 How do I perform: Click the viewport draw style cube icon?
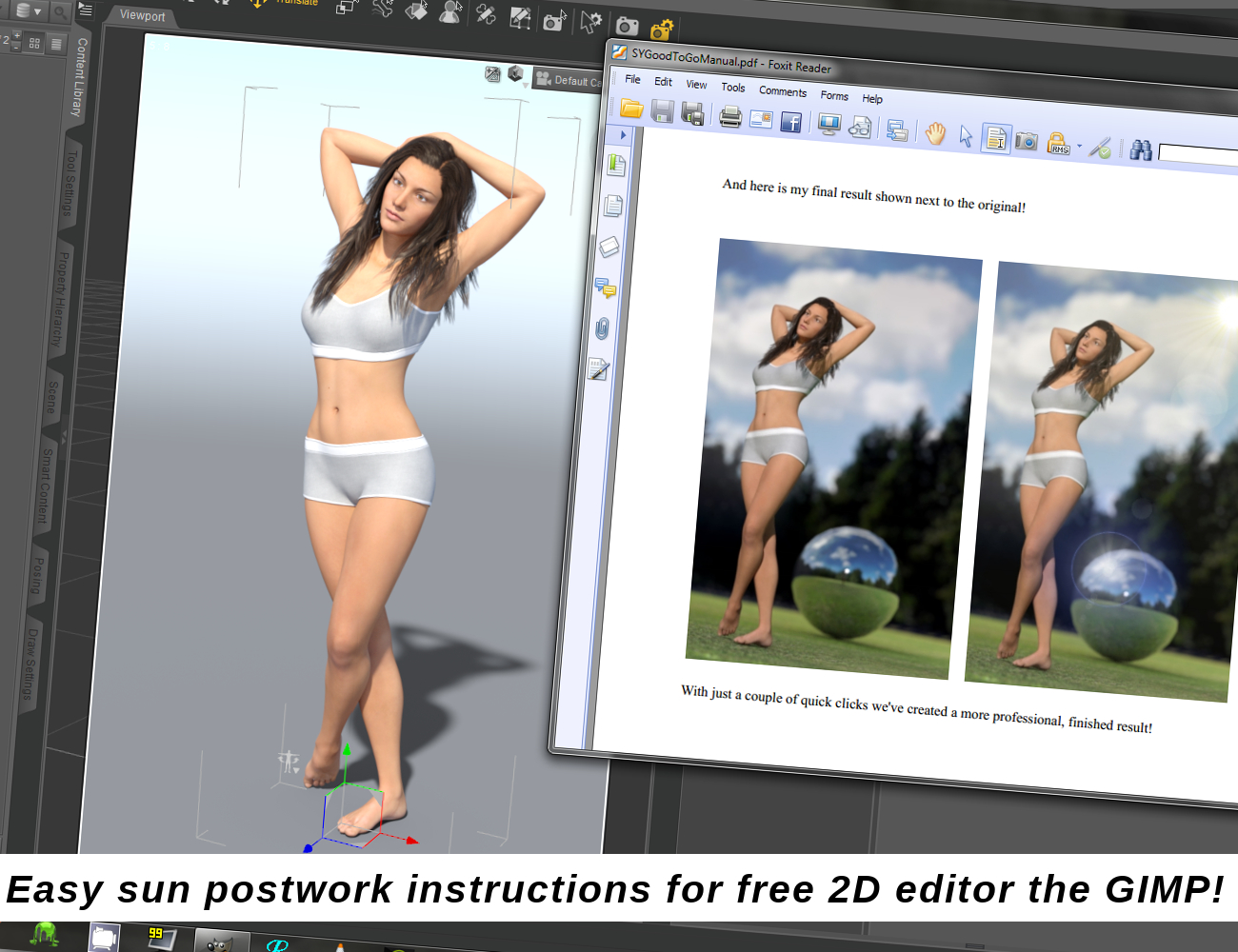click(515, 74)
